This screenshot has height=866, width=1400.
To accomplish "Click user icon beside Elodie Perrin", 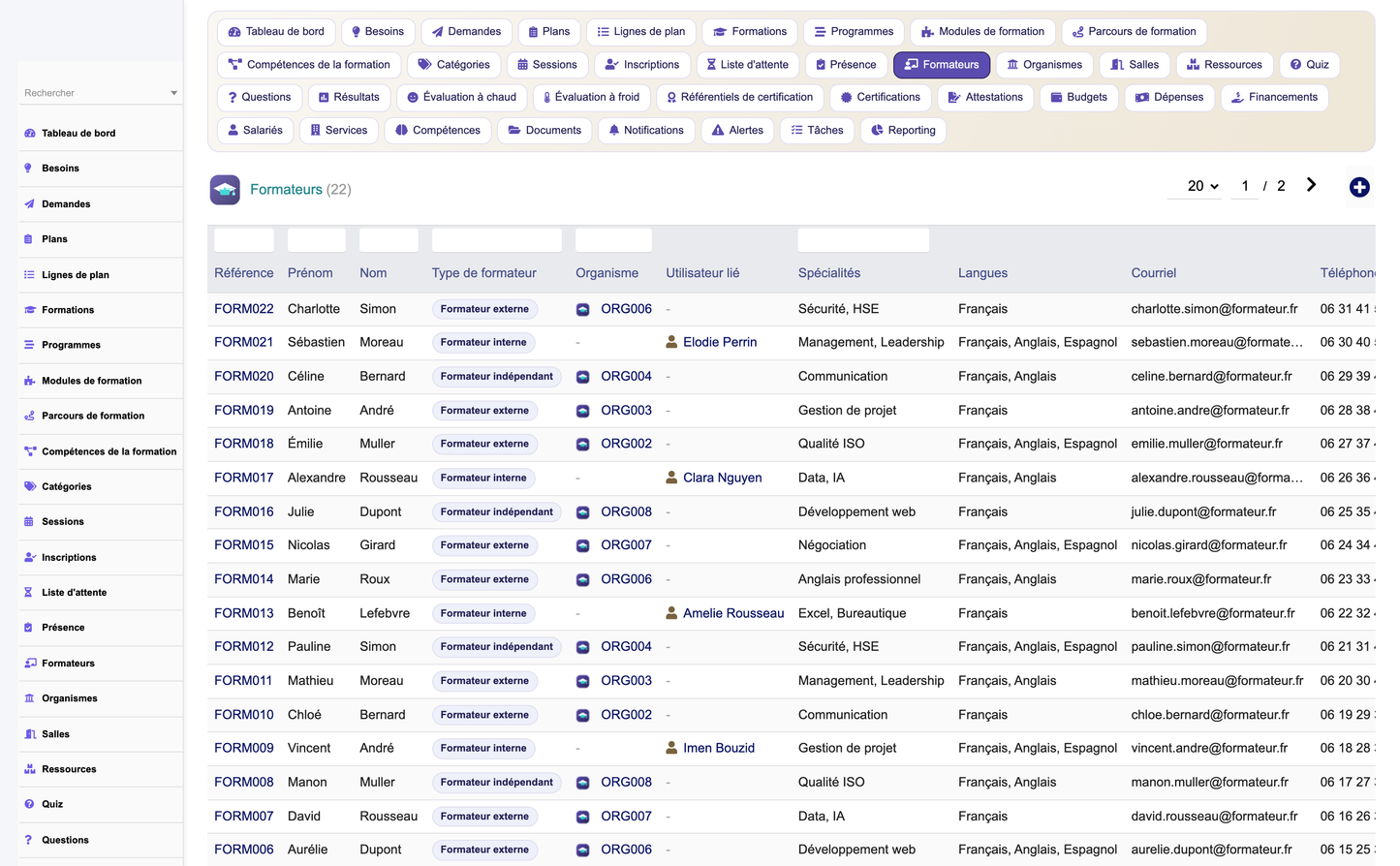I will pyautogui.click(x=671, y=342).
